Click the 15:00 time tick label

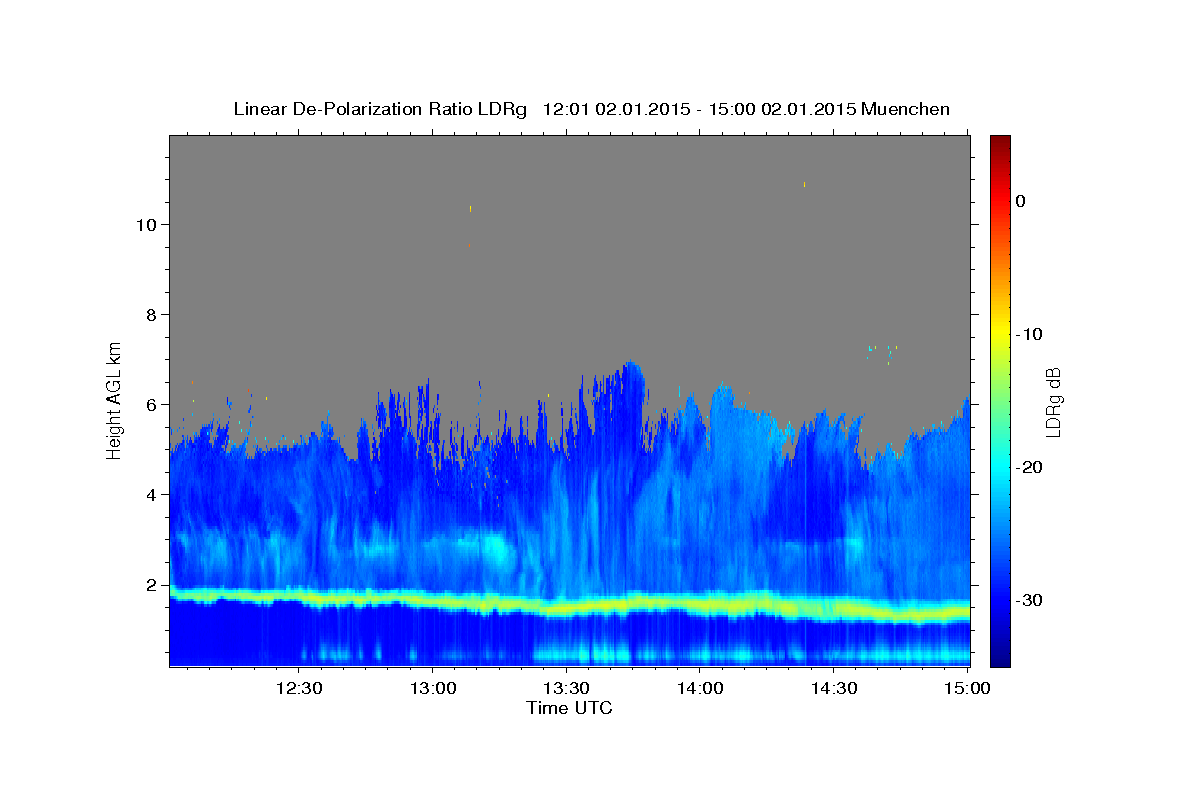click(967, 689)
